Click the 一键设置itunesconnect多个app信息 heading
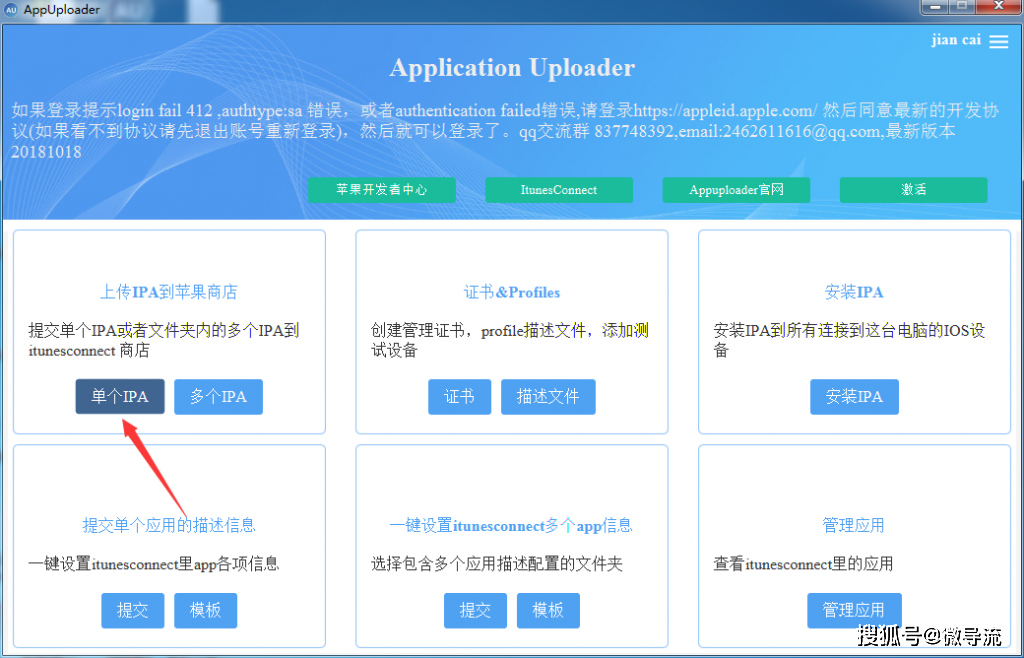Image resolution: width=1024 pixels, height=658 pixels. (511, 525)
